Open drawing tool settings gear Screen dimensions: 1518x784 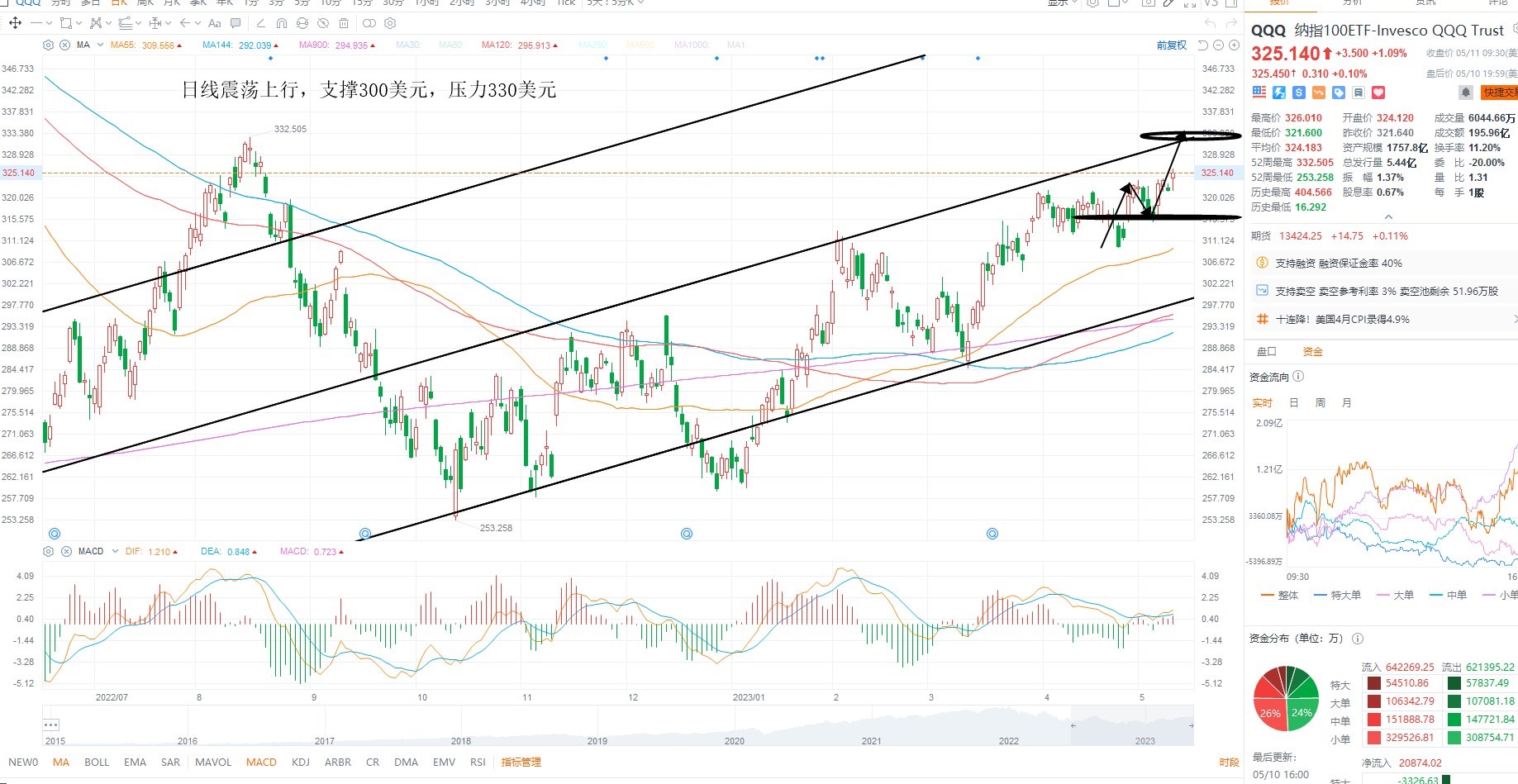coord(390,23)
